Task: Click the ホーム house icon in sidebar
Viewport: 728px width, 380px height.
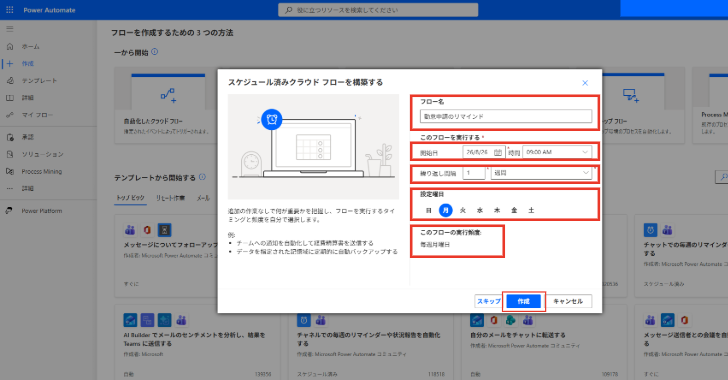Action: (10, 46)
